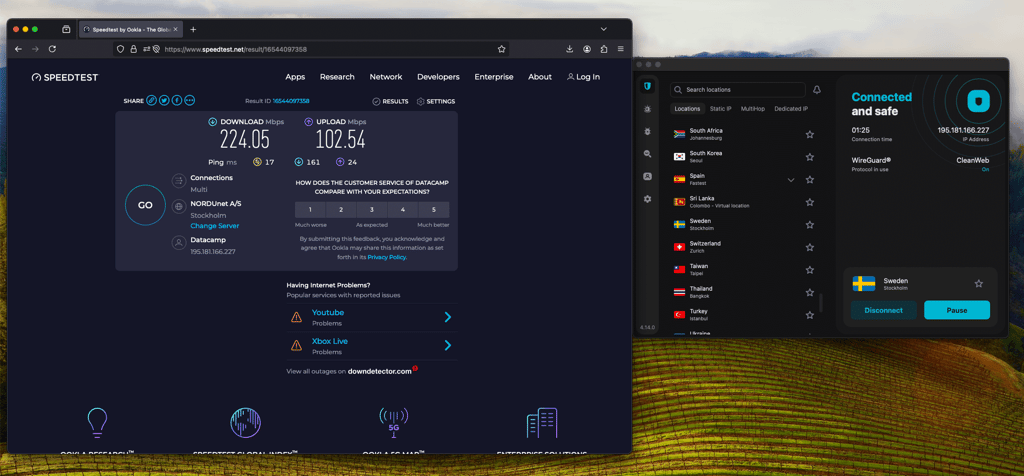Expand Spain server locations chevron
This screenshot has width=1024, height=476.
(791, 180)
